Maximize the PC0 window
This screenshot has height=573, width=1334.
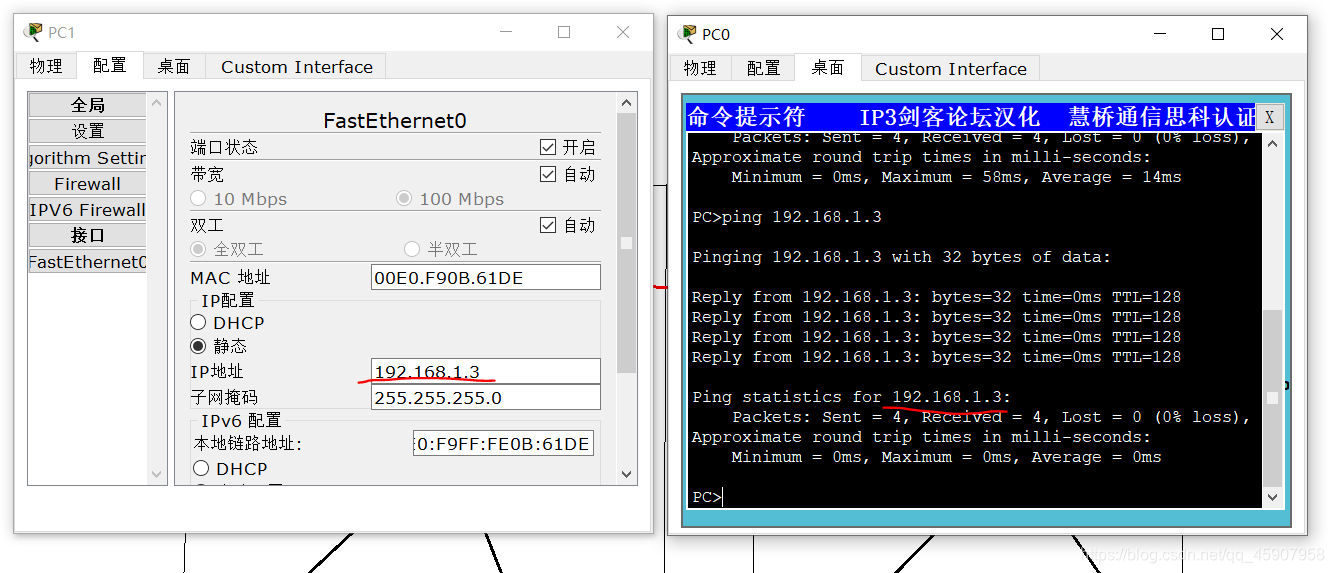(x=1218, y=34)
